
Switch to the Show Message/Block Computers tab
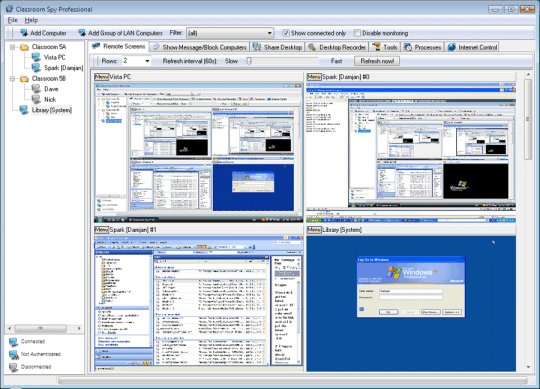199,47
